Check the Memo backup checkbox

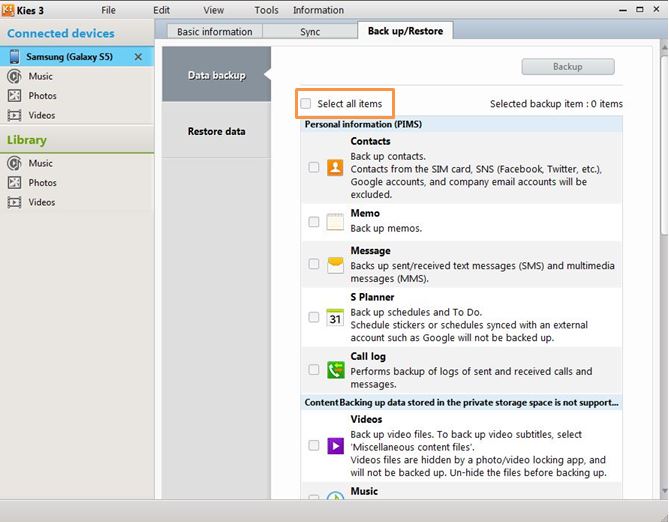(314, 222)
